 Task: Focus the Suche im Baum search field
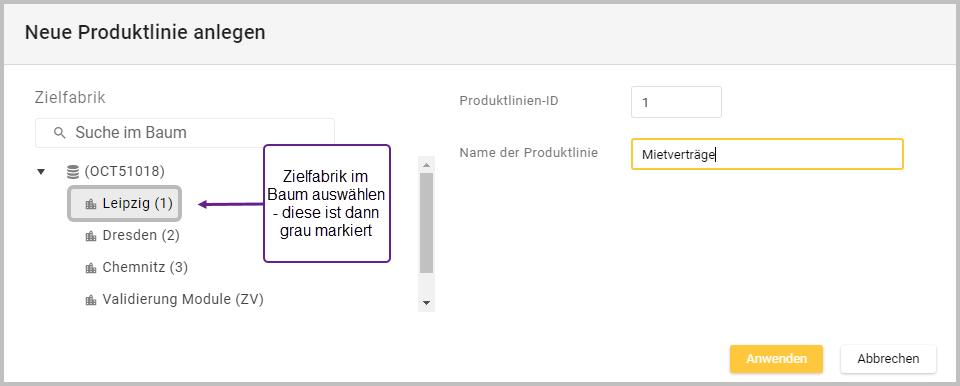click(x=185, y=133)
